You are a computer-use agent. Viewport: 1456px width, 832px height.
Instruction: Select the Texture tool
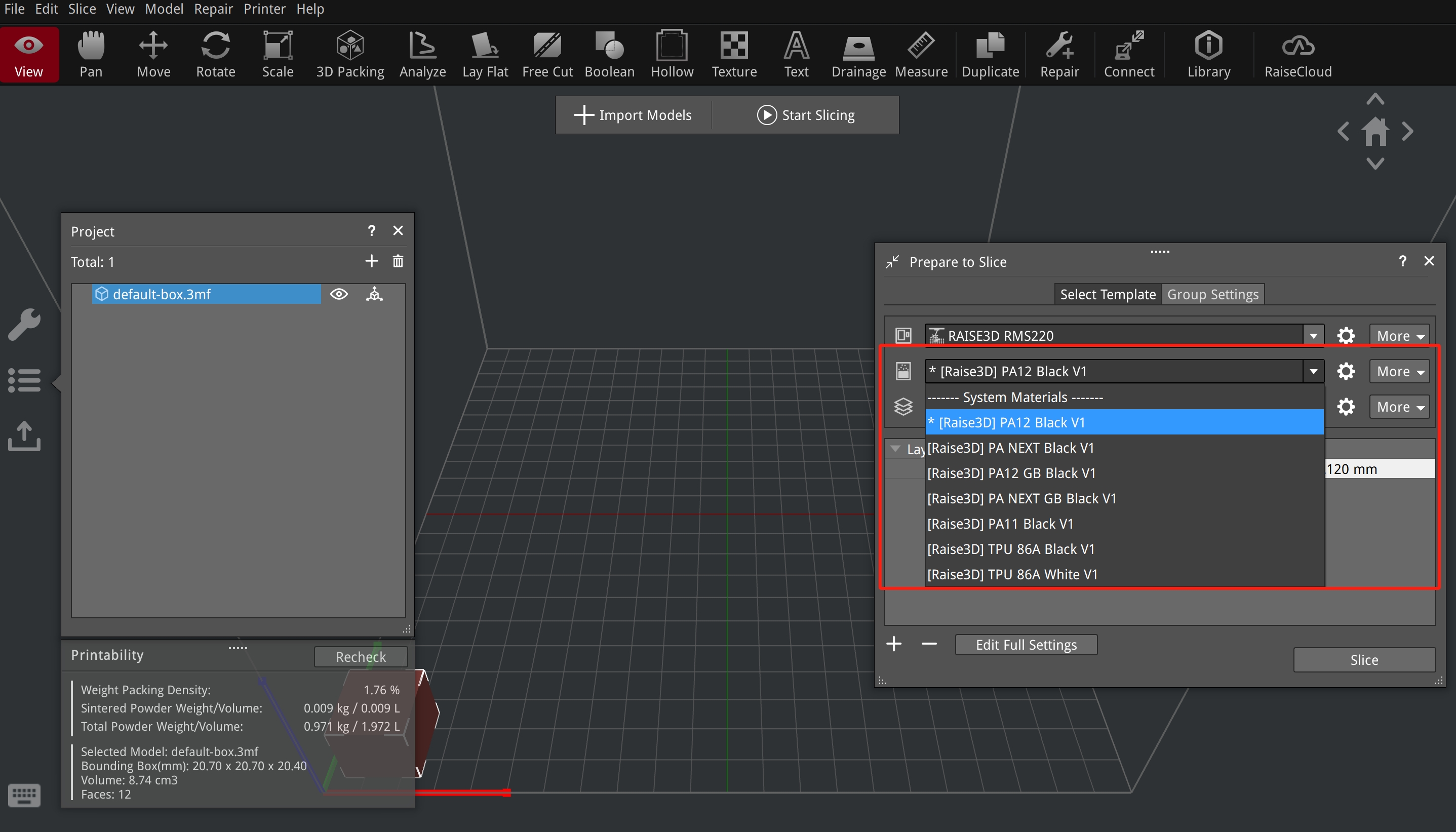734,55
